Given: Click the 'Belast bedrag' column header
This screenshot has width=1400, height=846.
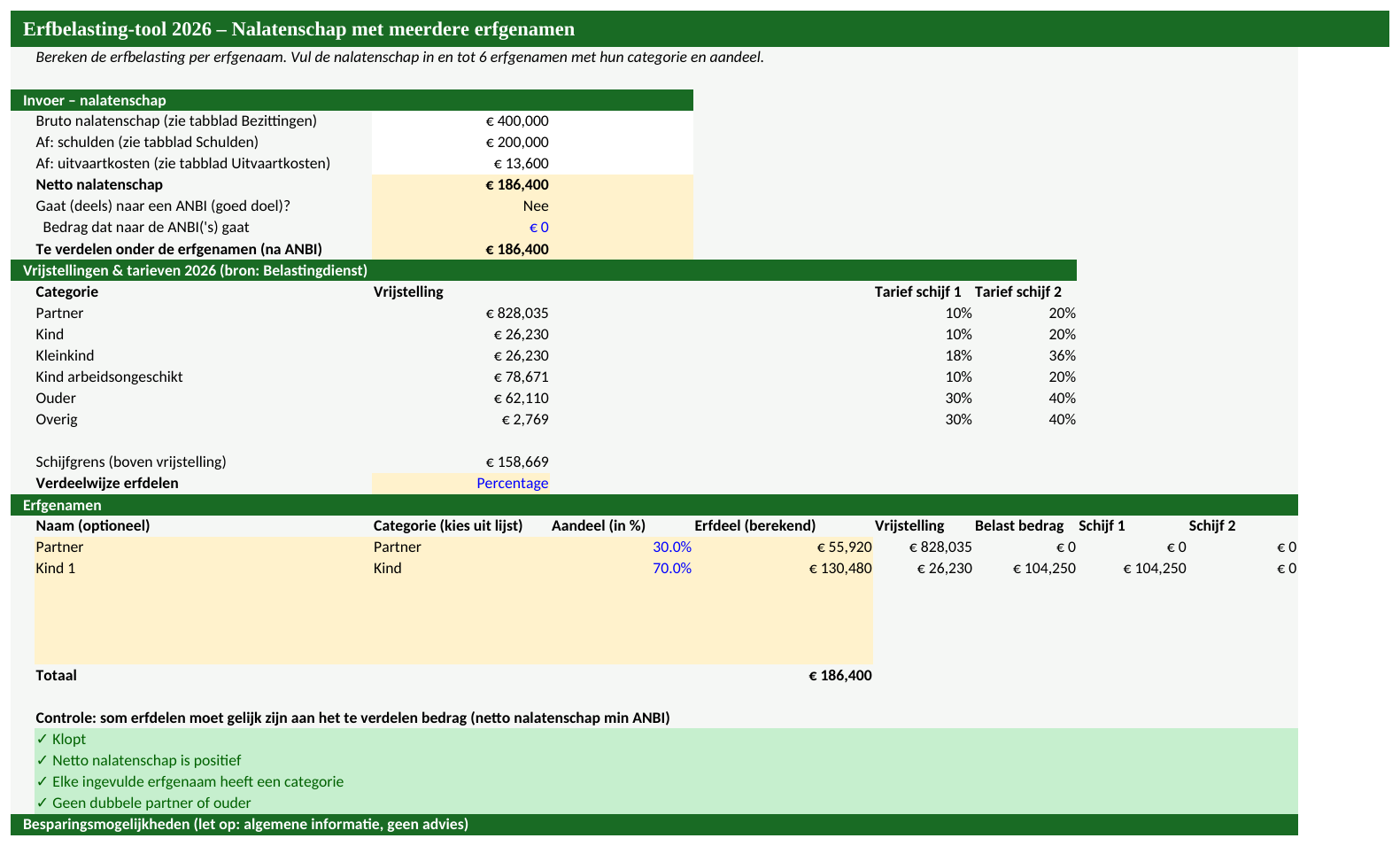Looking at the screenshot, I should (1019, 526).
